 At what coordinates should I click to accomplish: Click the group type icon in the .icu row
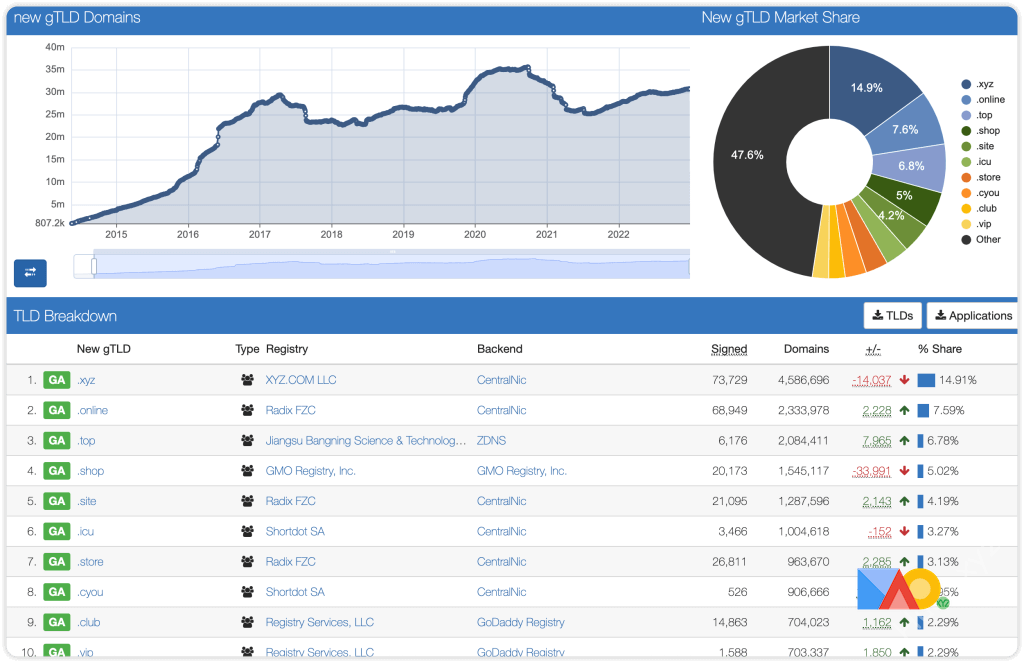pyautogui.click(x=247, y=532)
